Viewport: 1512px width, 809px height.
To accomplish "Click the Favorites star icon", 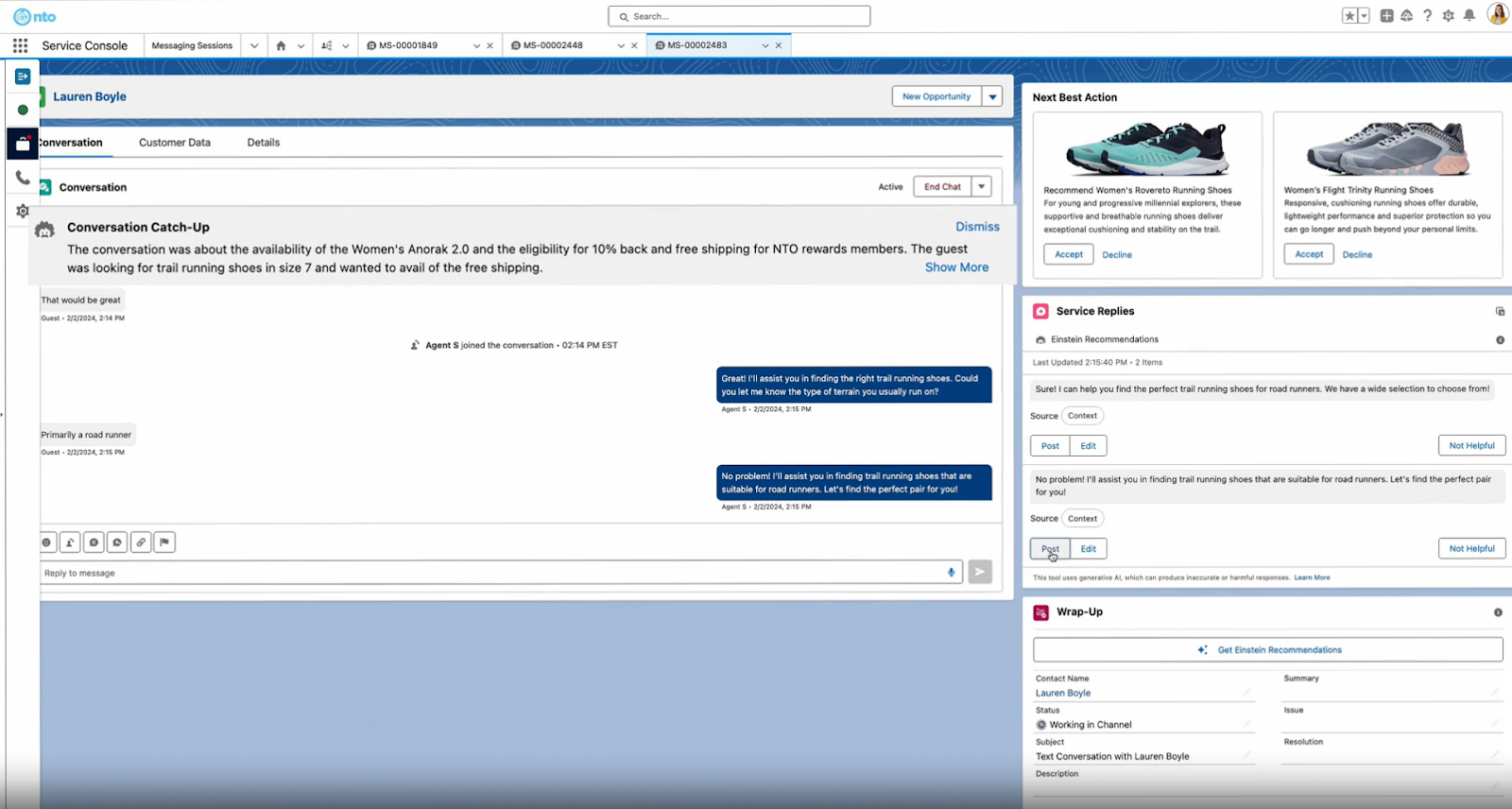I will point(1349,16).
